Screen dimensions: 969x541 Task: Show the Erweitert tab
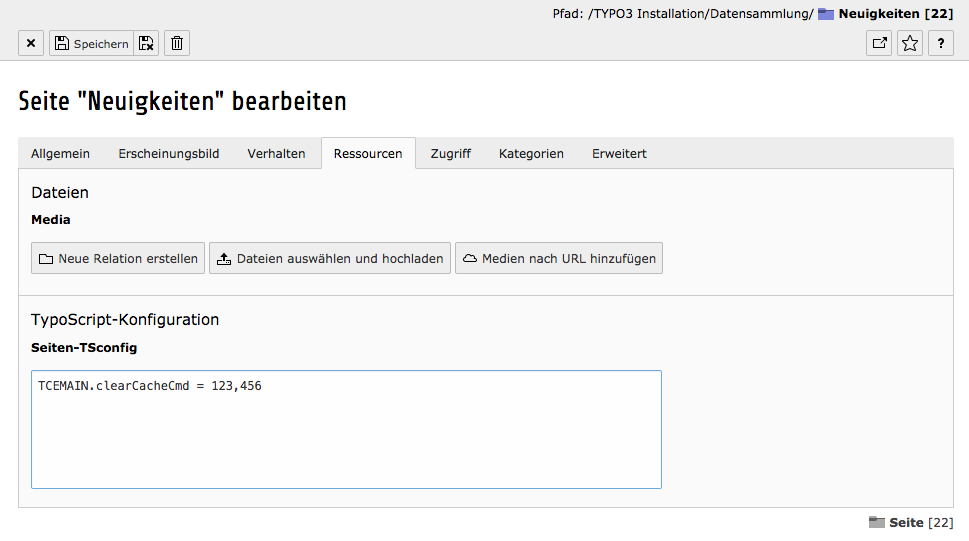point(619,153)
